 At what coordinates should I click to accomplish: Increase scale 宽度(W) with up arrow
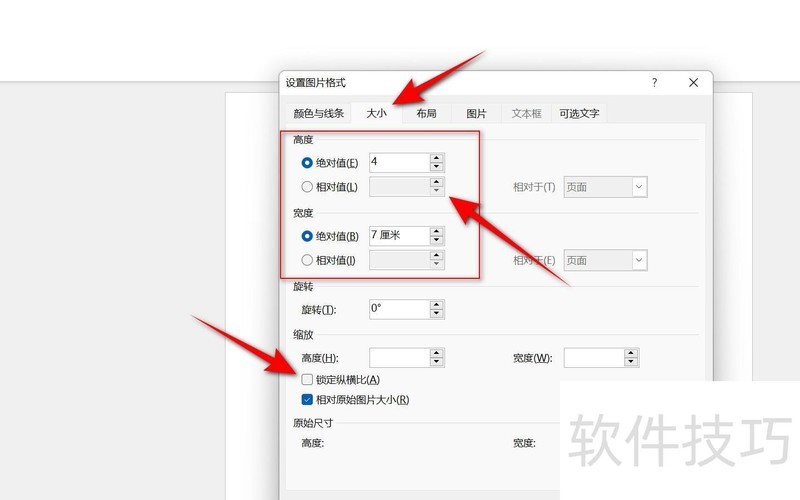(630, 352)
